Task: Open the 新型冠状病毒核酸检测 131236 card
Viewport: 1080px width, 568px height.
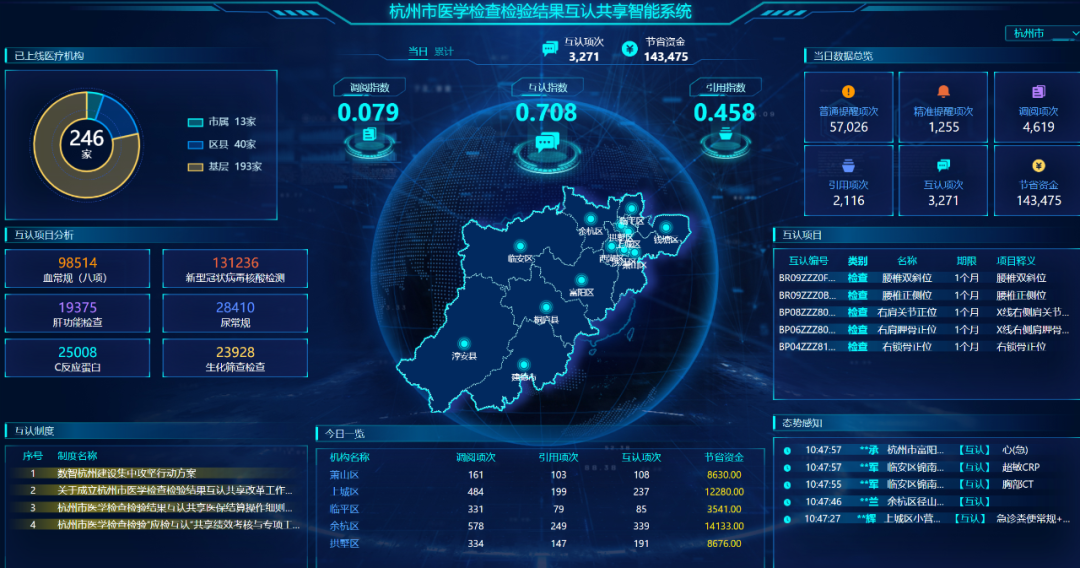Action: pos(234,269)
